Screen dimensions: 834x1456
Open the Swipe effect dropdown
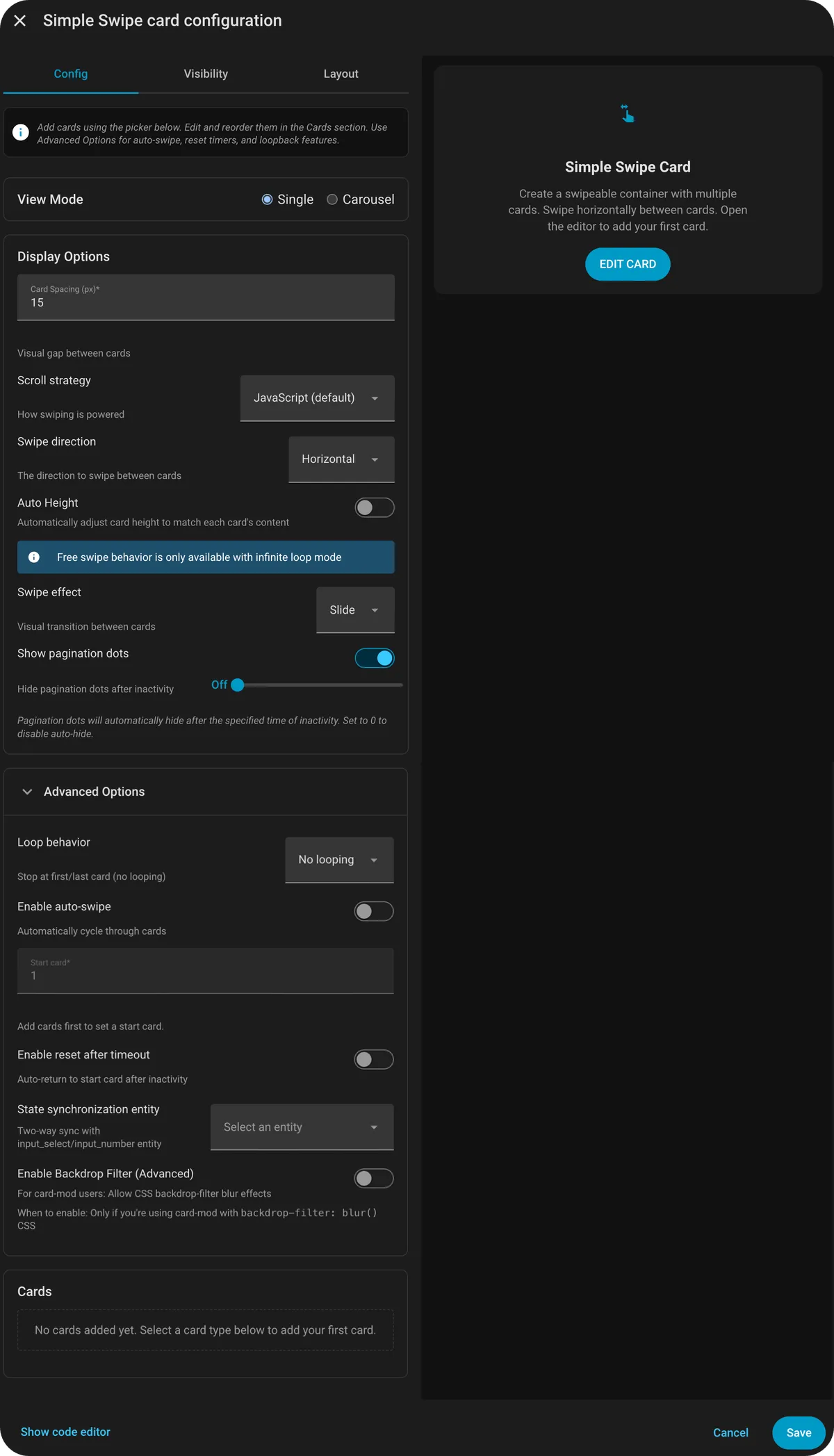click(355, 610)
